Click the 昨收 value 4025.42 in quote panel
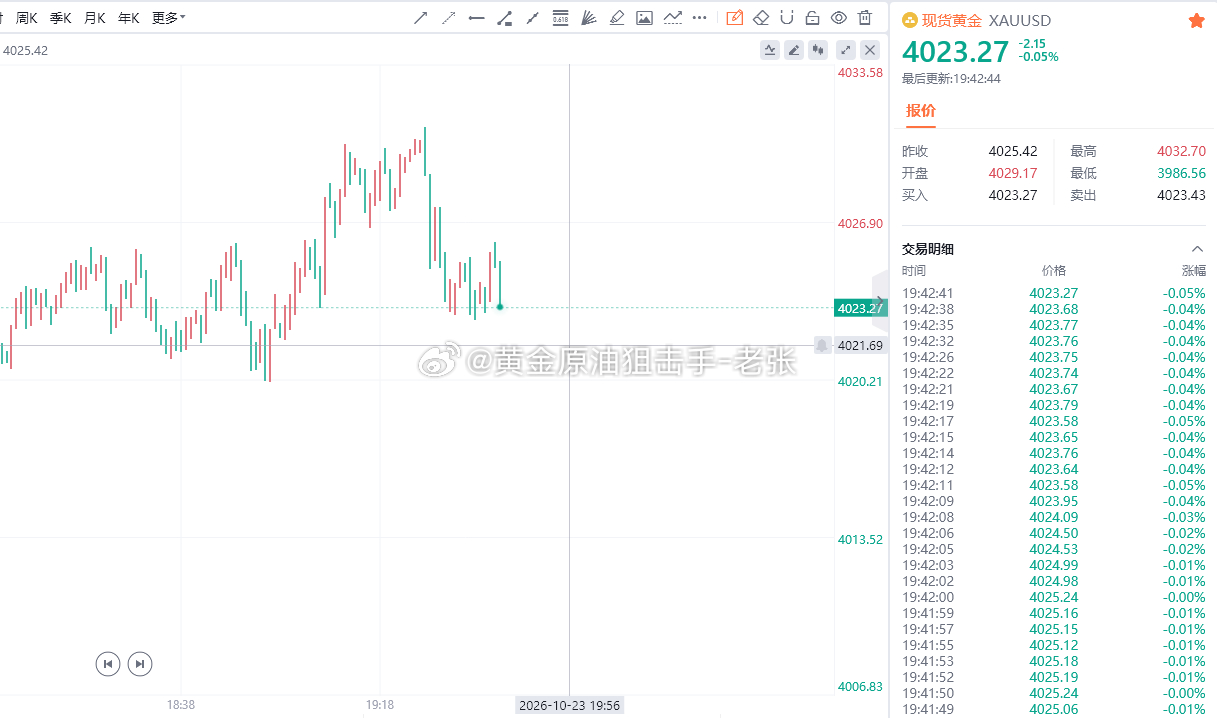The image size is (1217, 718). coord(1013,151)
